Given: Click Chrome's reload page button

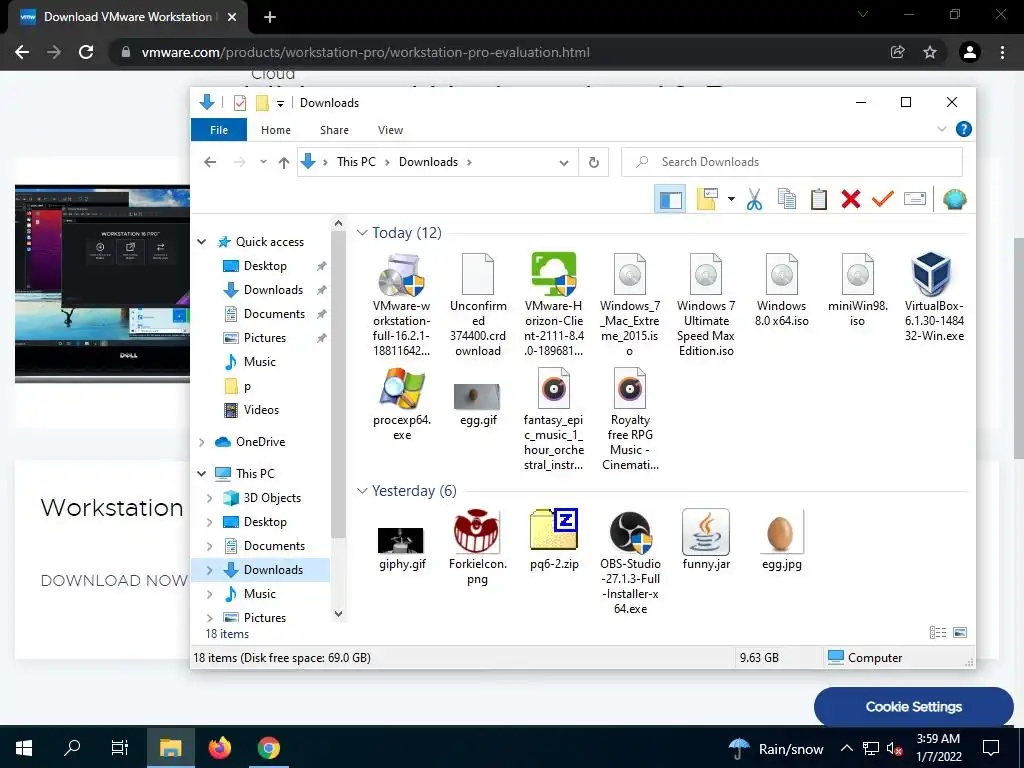Looking at the screenshot, I should [x=86, y=52].
